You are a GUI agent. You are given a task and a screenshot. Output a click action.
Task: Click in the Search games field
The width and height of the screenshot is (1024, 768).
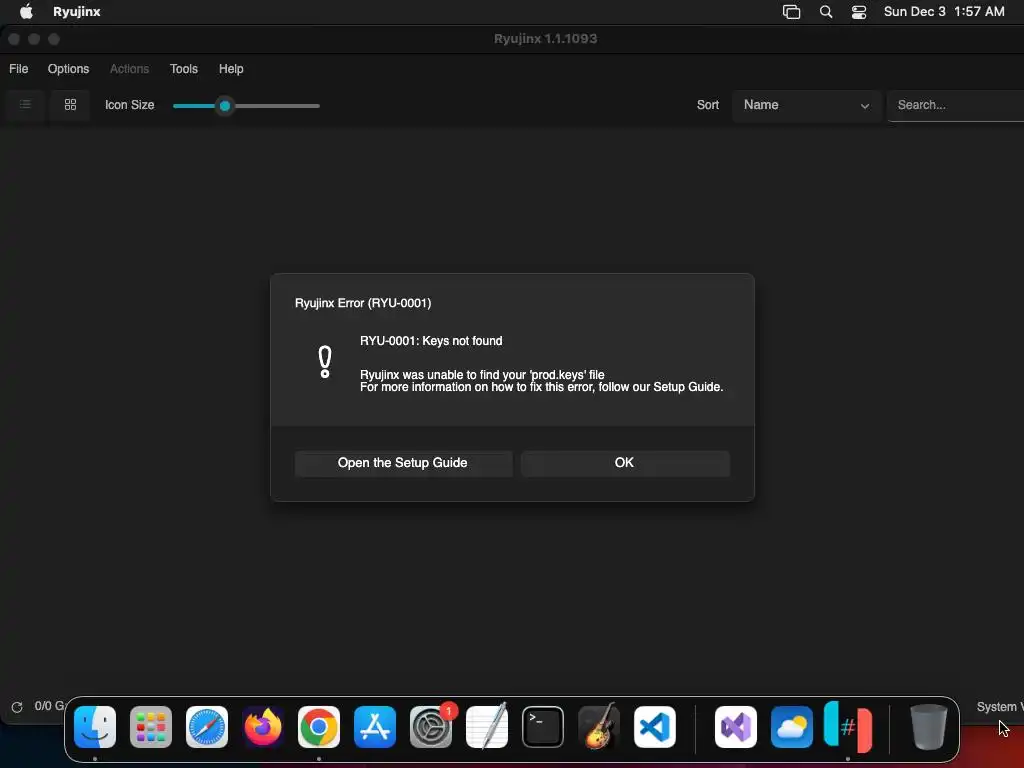[957, 105]
